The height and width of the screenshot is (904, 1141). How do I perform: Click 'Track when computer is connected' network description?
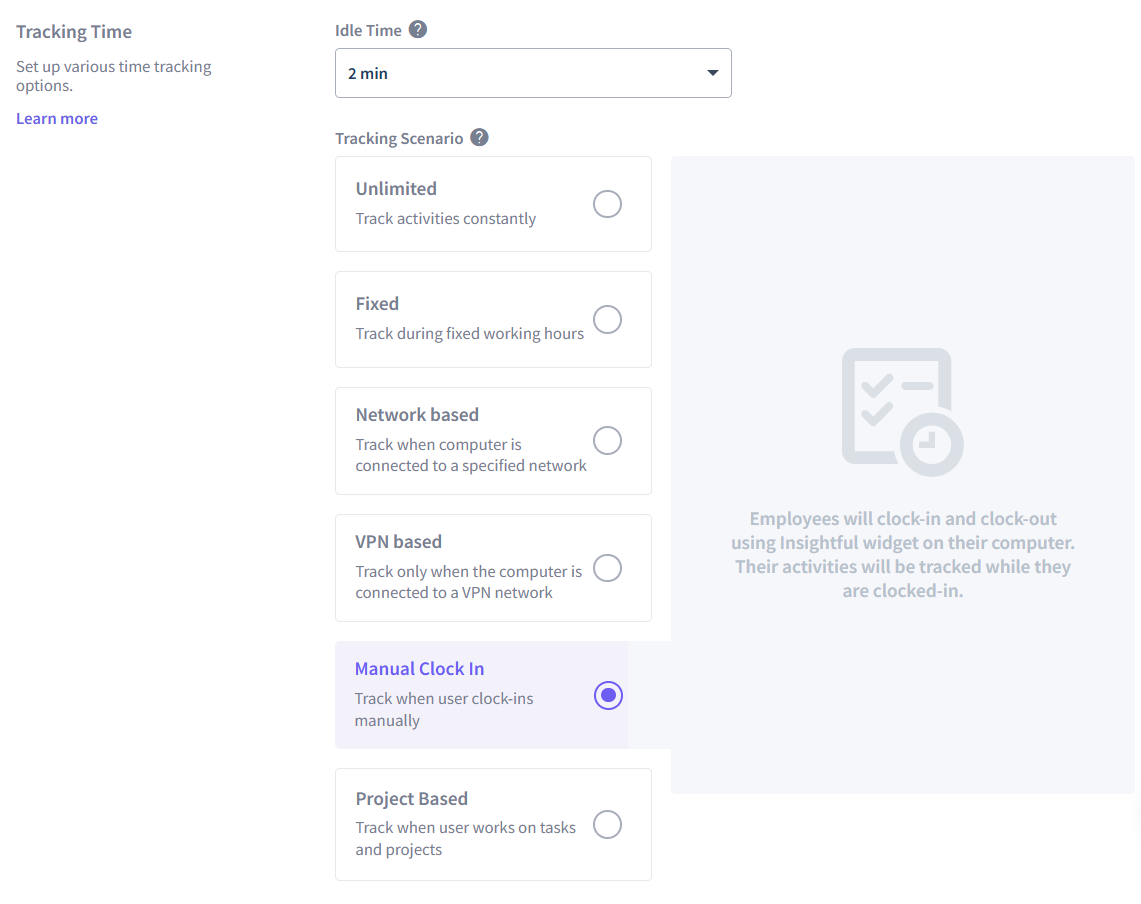(x=471, y=455)
